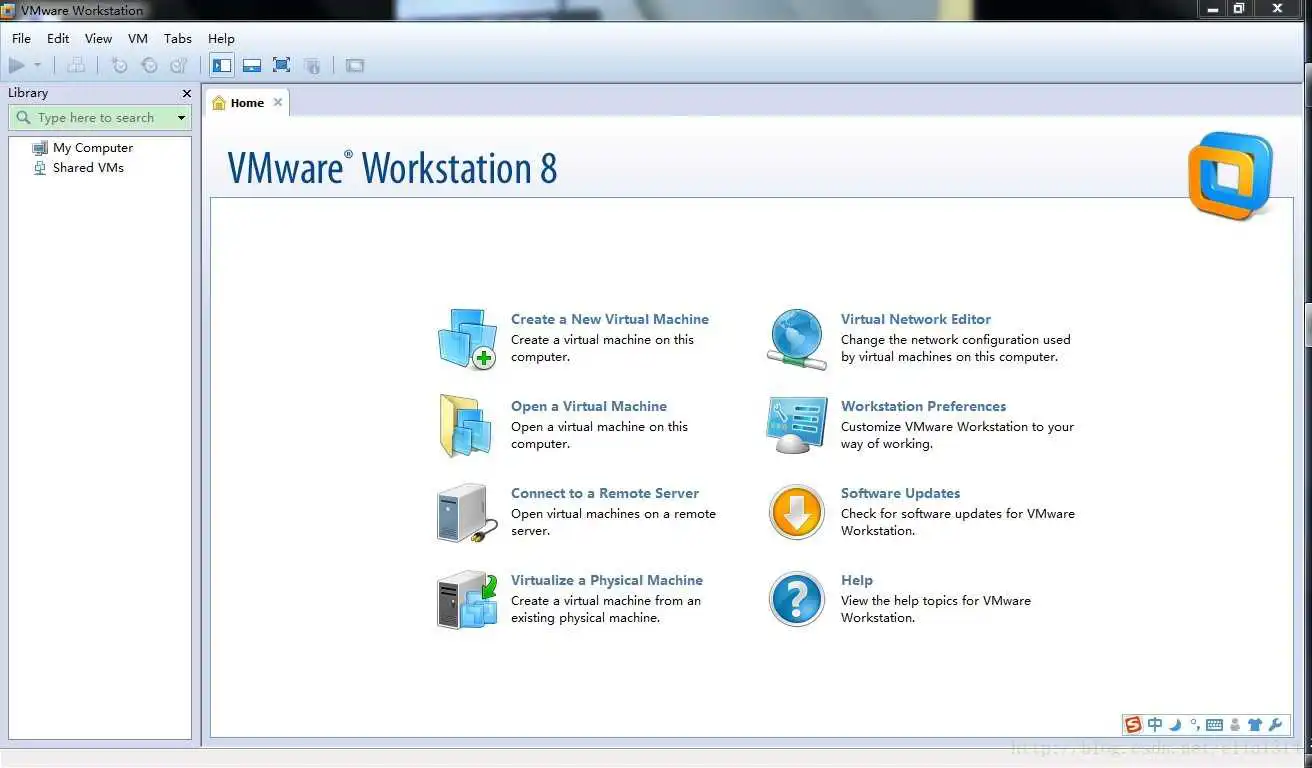Open the Library search dropdown arrow
Screen dimensions: 1312x768
tap(181, 118)
